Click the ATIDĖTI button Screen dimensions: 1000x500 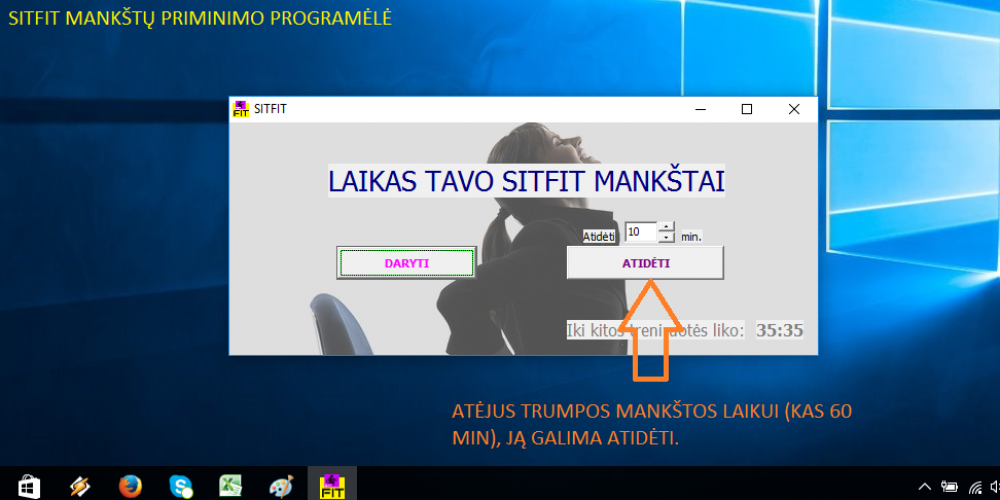(645, 263)
